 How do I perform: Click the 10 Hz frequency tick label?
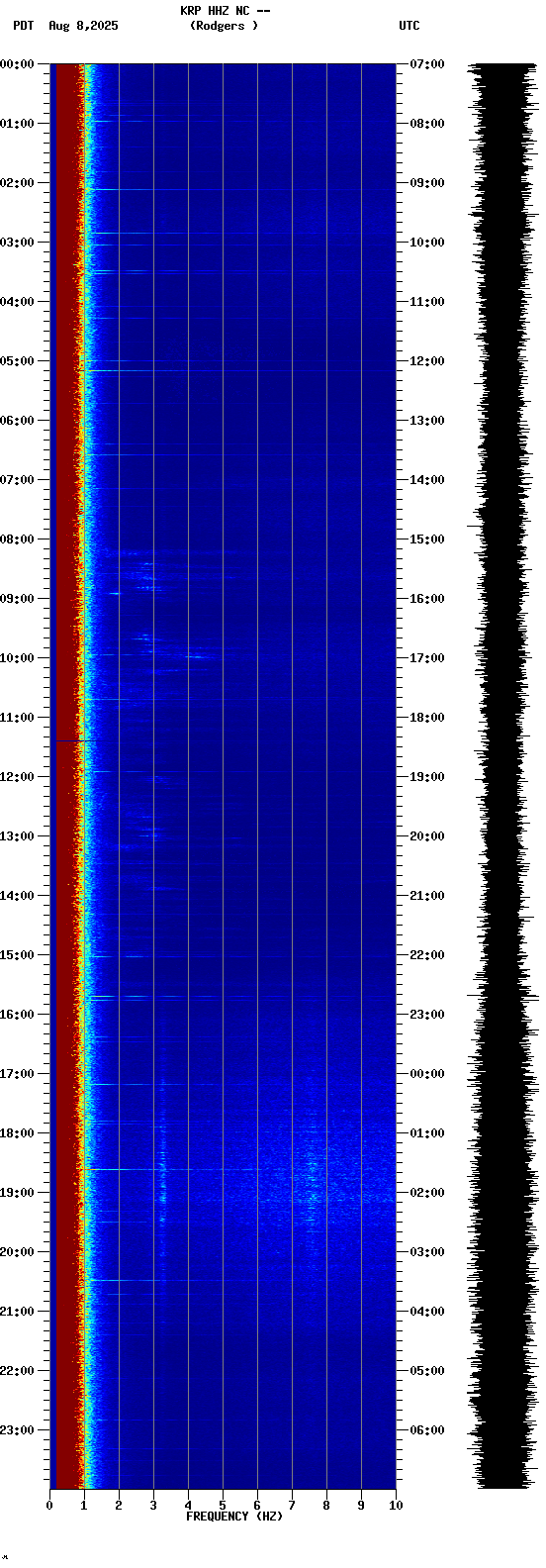pos(396,1506)
